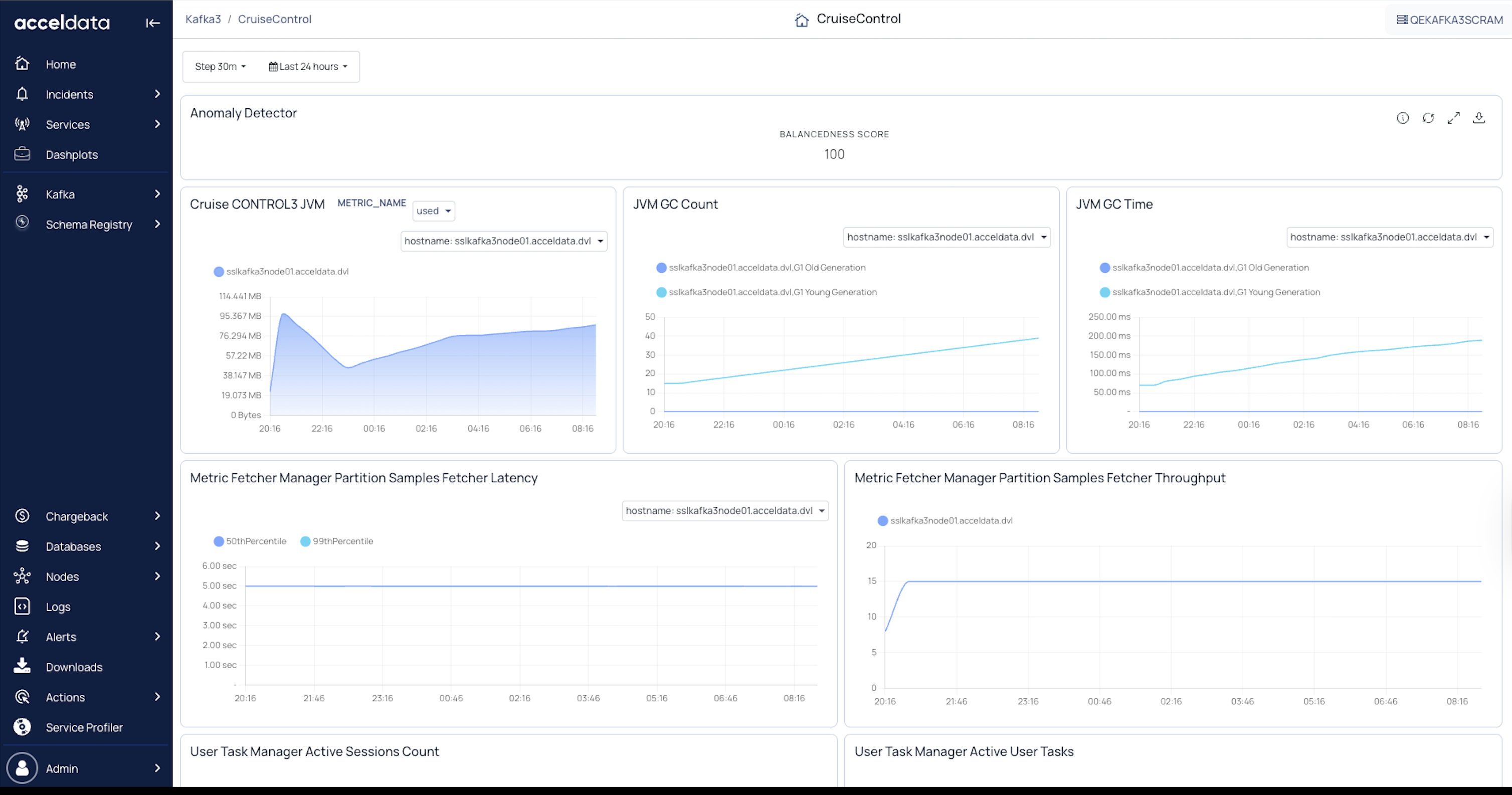Open the Kafka menu item label
Screen dimensions: 1512x795
tap(60, 194)
